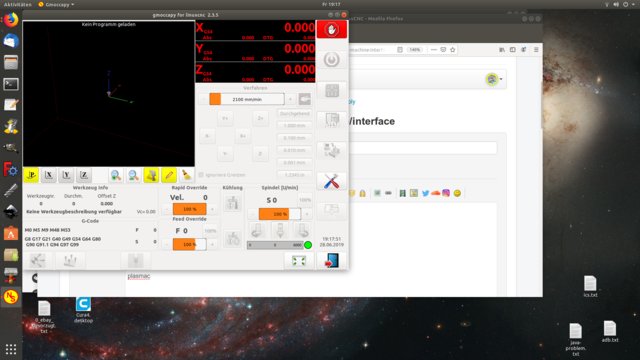The width and height of the screenshot is (640, 360).
Task: Select Y view button in preview toolbar
Action: click(66, 176)
